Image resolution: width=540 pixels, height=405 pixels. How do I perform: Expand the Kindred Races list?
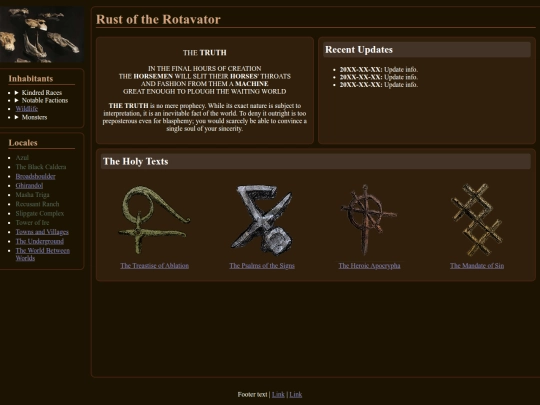38,93
